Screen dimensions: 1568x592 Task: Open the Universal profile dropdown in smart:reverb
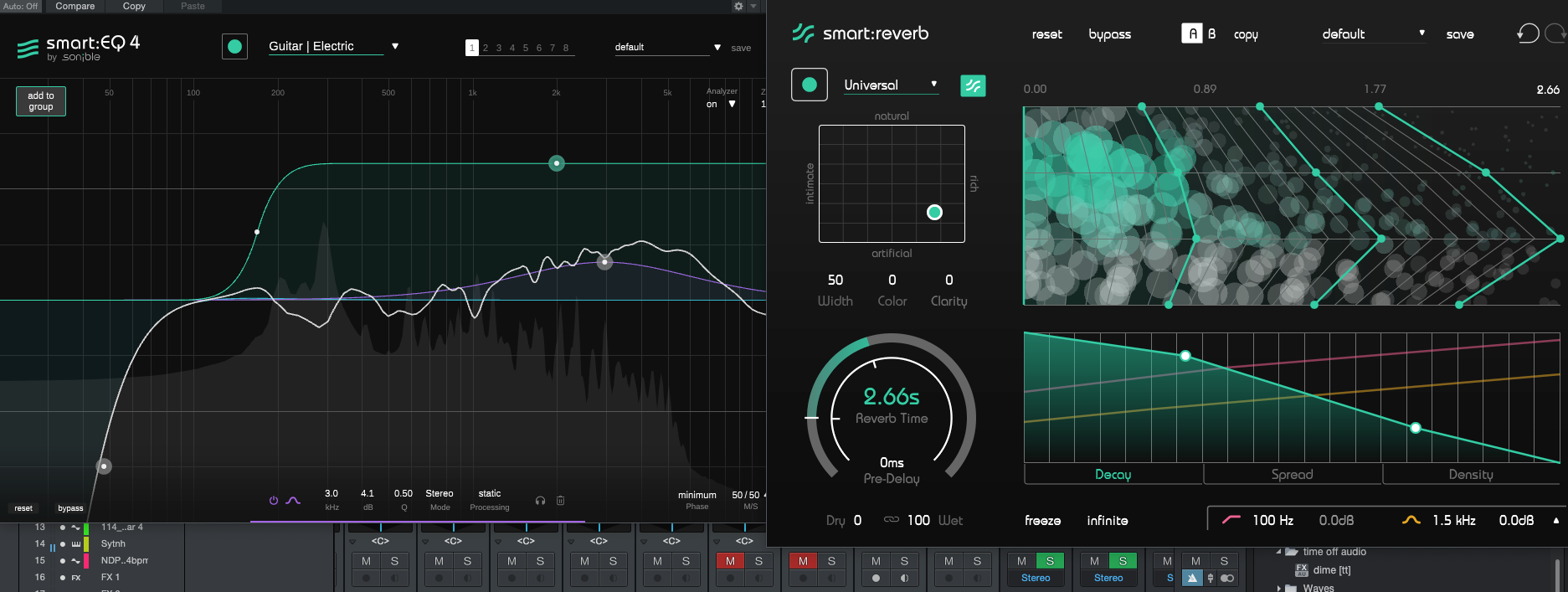click(x=891, y=85)
